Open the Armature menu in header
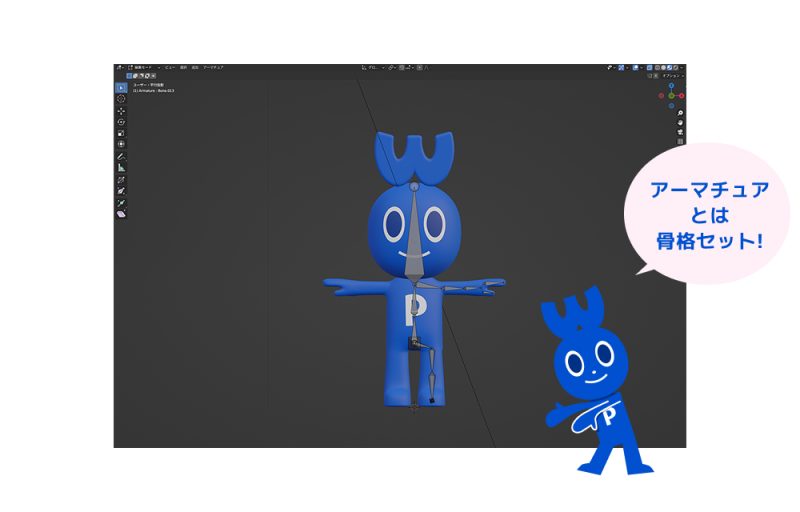 pos(213,67)
